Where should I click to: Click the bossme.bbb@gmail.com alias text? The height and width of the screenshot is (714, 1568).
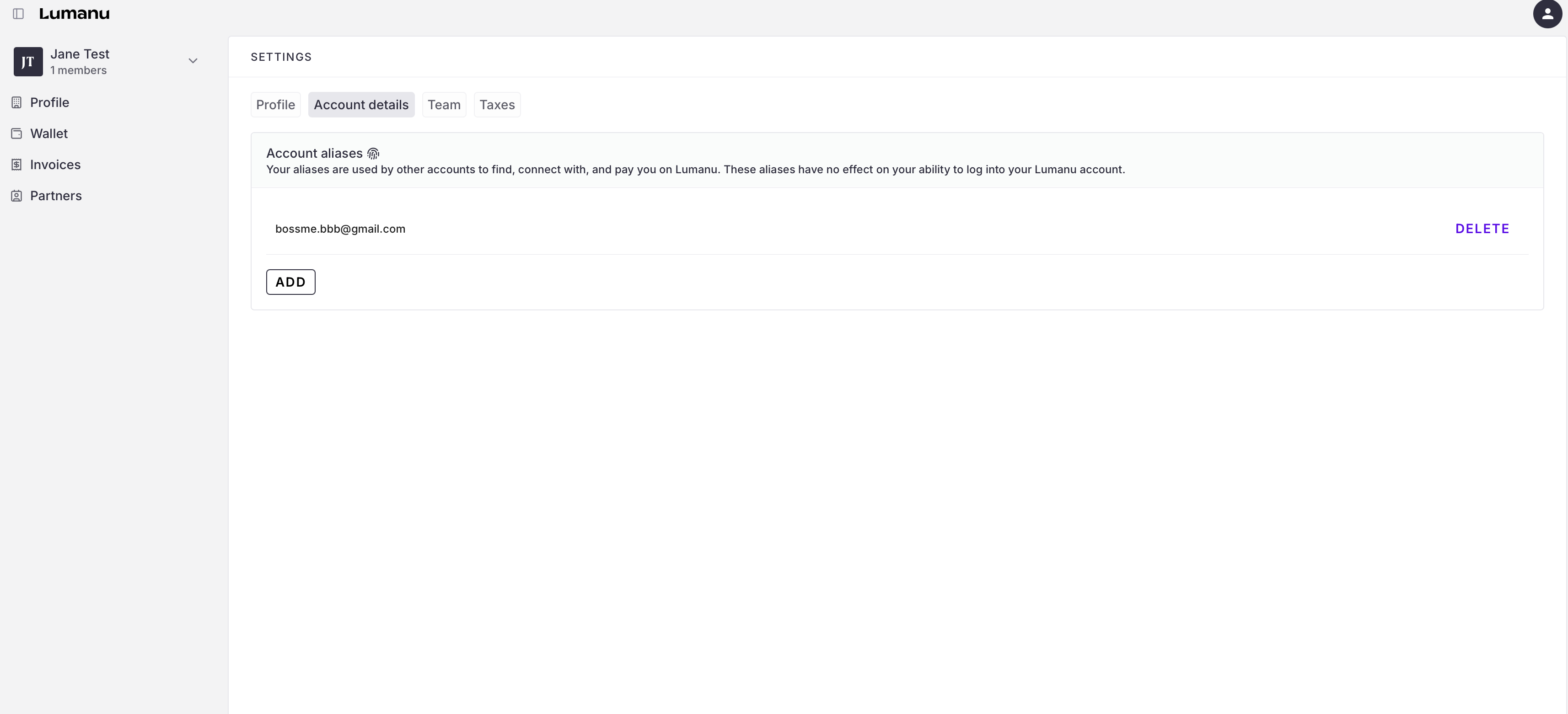340,229
